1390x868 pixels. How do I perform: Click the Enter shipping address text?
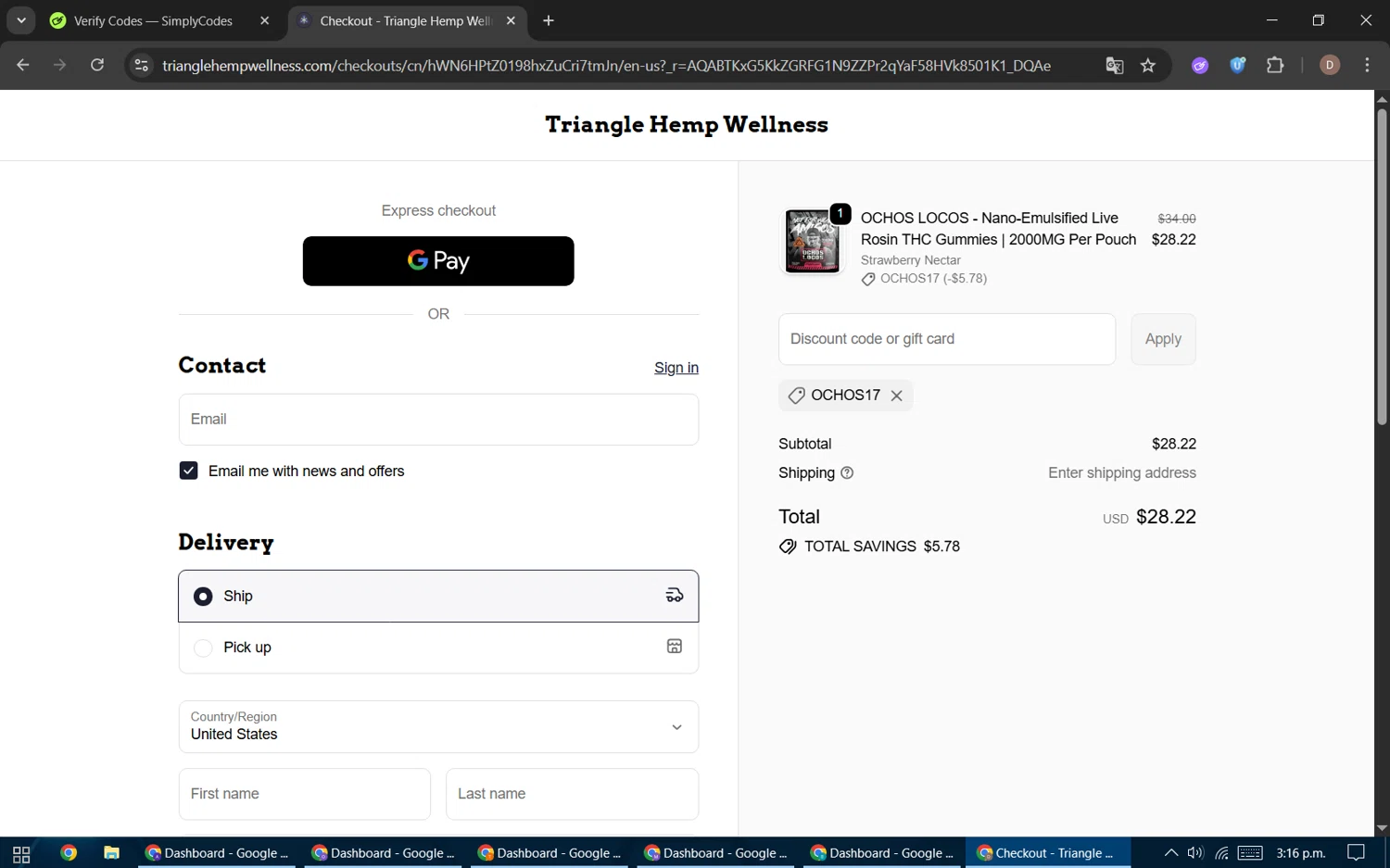1122,472
